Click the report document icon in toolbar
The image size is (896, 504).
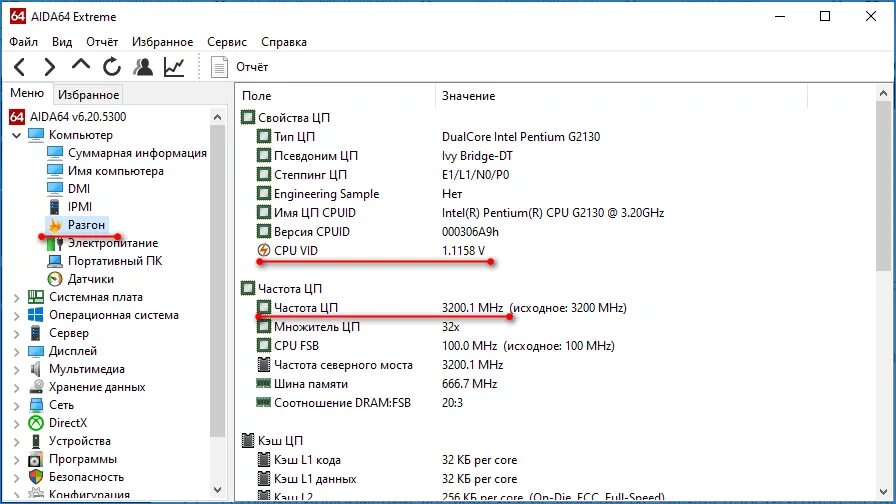(219, 67)
